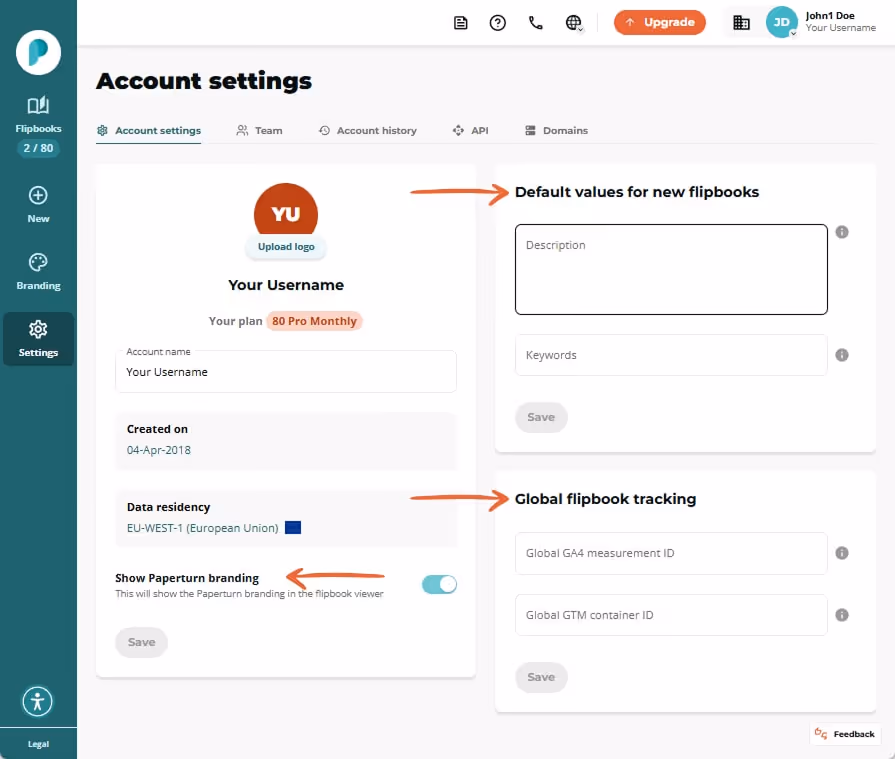Toggle Show Paperturn branding switch
This screenshot has height=759, width=895.
tap(440, 584)
